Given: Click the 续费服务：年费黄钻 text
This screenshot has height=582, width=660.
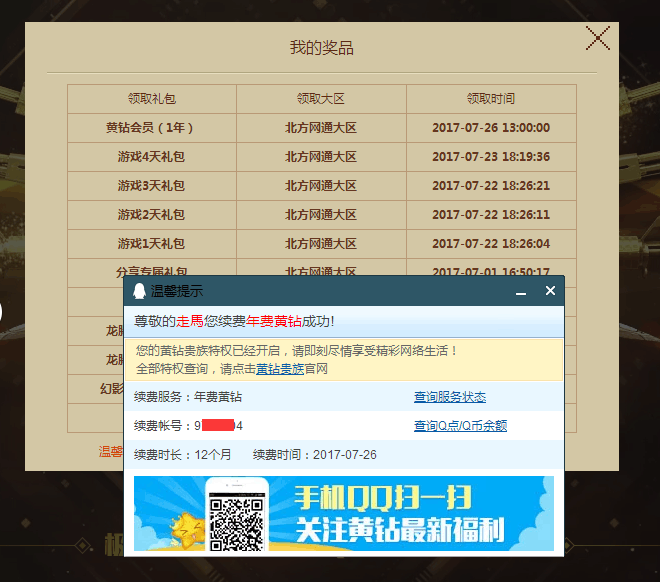Looking at the screenshot, I should point(188,397).
